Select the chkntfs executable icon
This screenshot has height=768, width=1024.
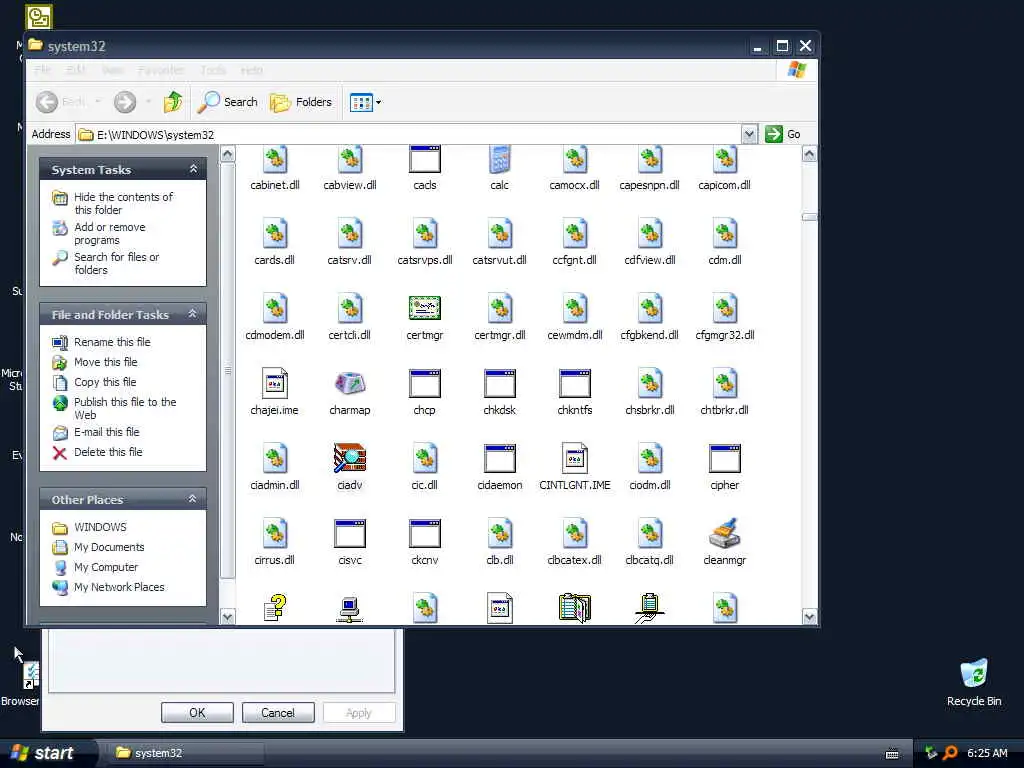pyautogui.click(x=575, y=383)
